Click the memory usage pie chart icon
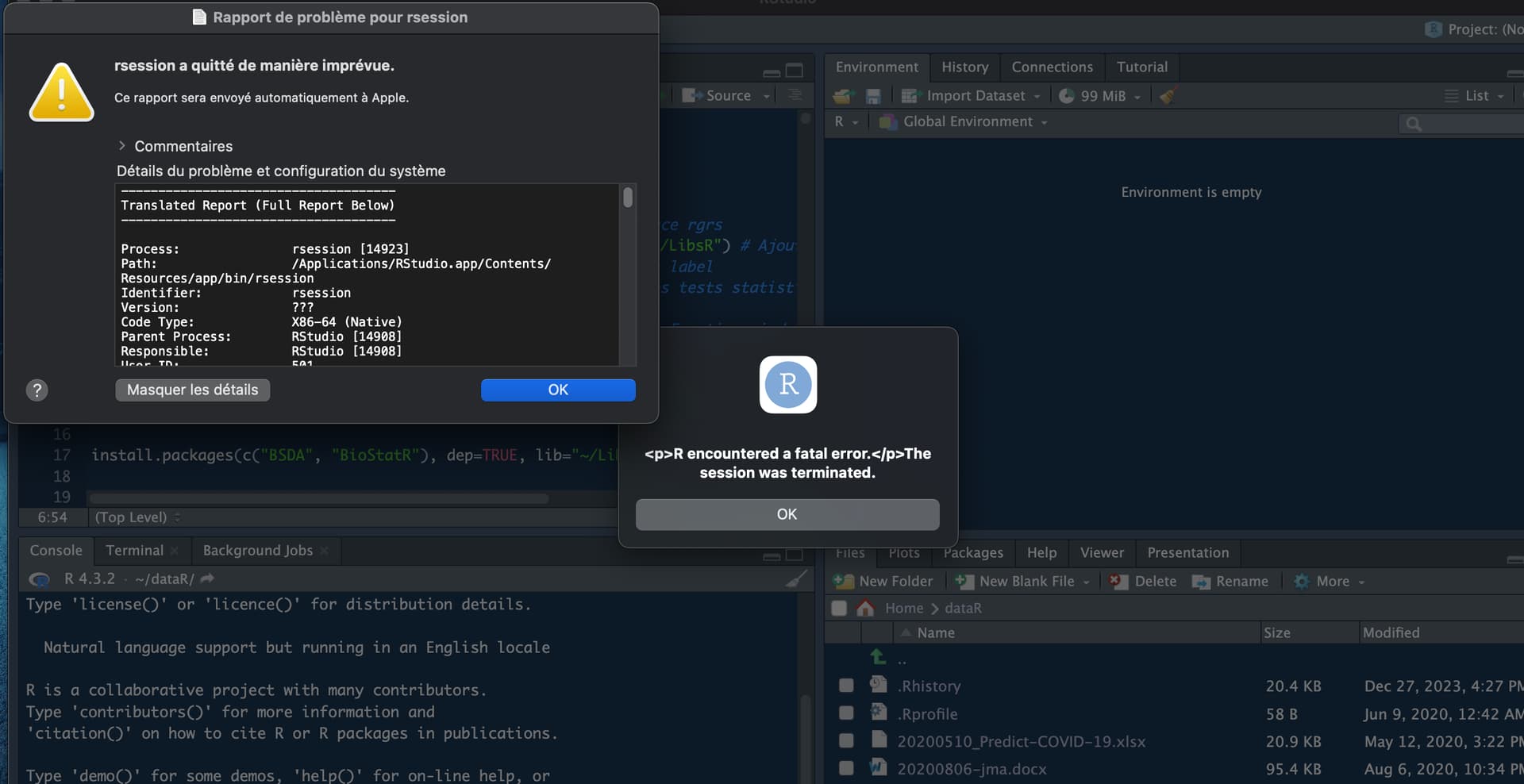The image size is (1524, 784). [1067, 96]
